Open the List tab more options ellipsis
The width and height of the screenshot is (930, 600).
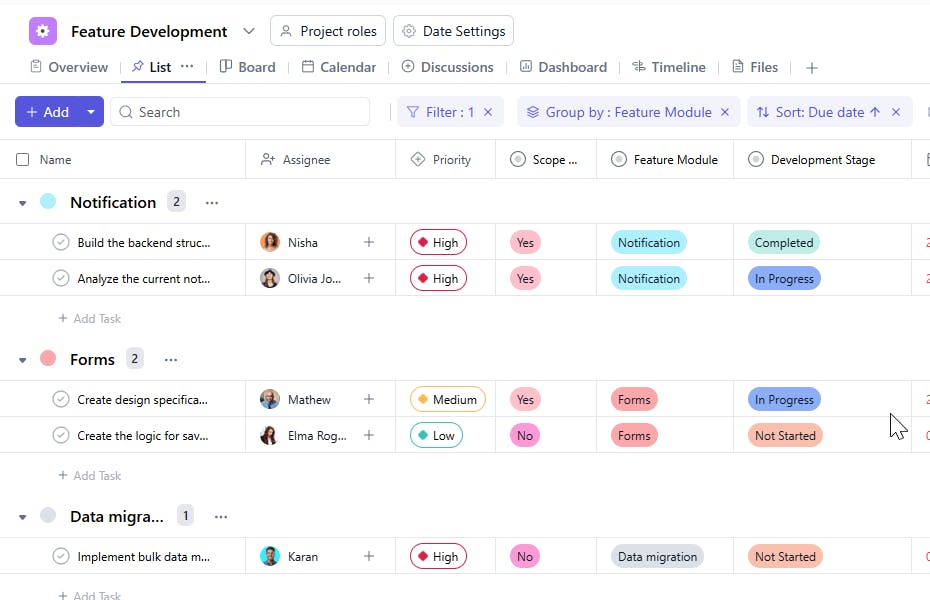(187, 67)
